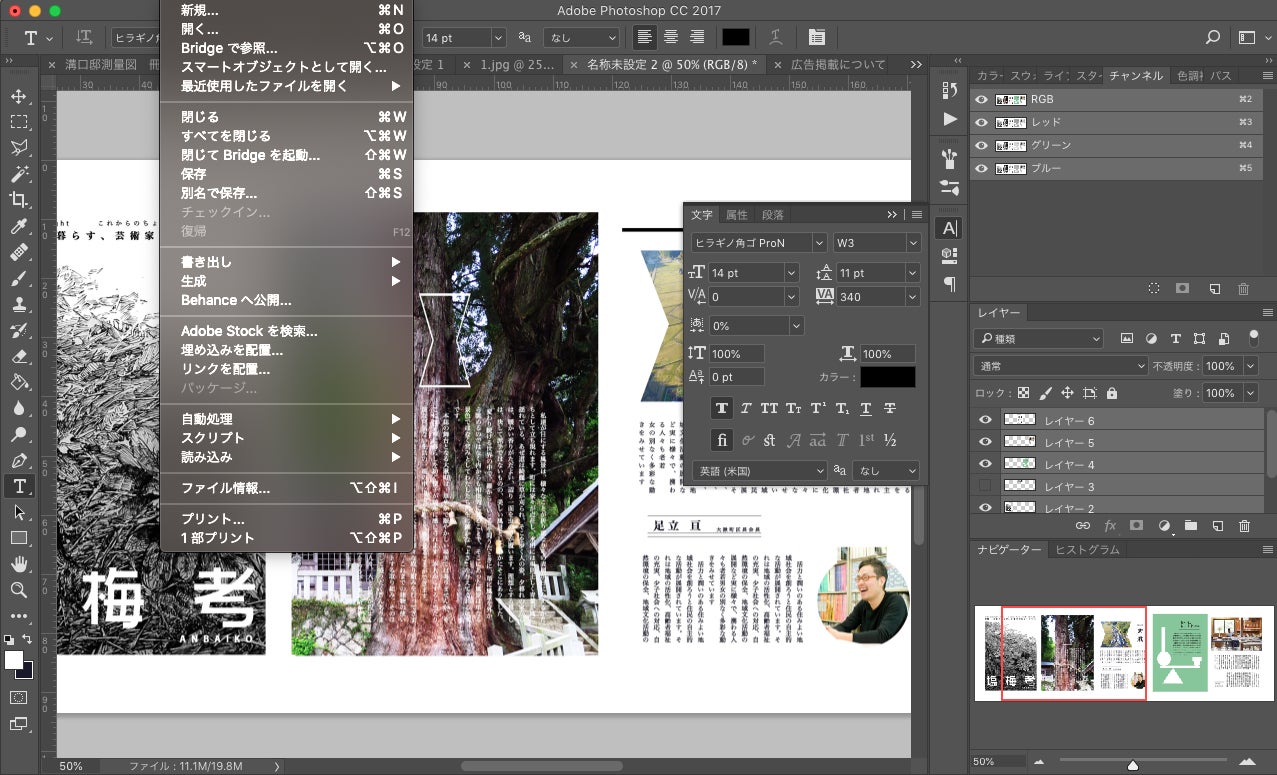The width and height of the screenshot is (1277, 775).
Task: Click the black カラー swatch in character panel
Action: pos(886,377)
